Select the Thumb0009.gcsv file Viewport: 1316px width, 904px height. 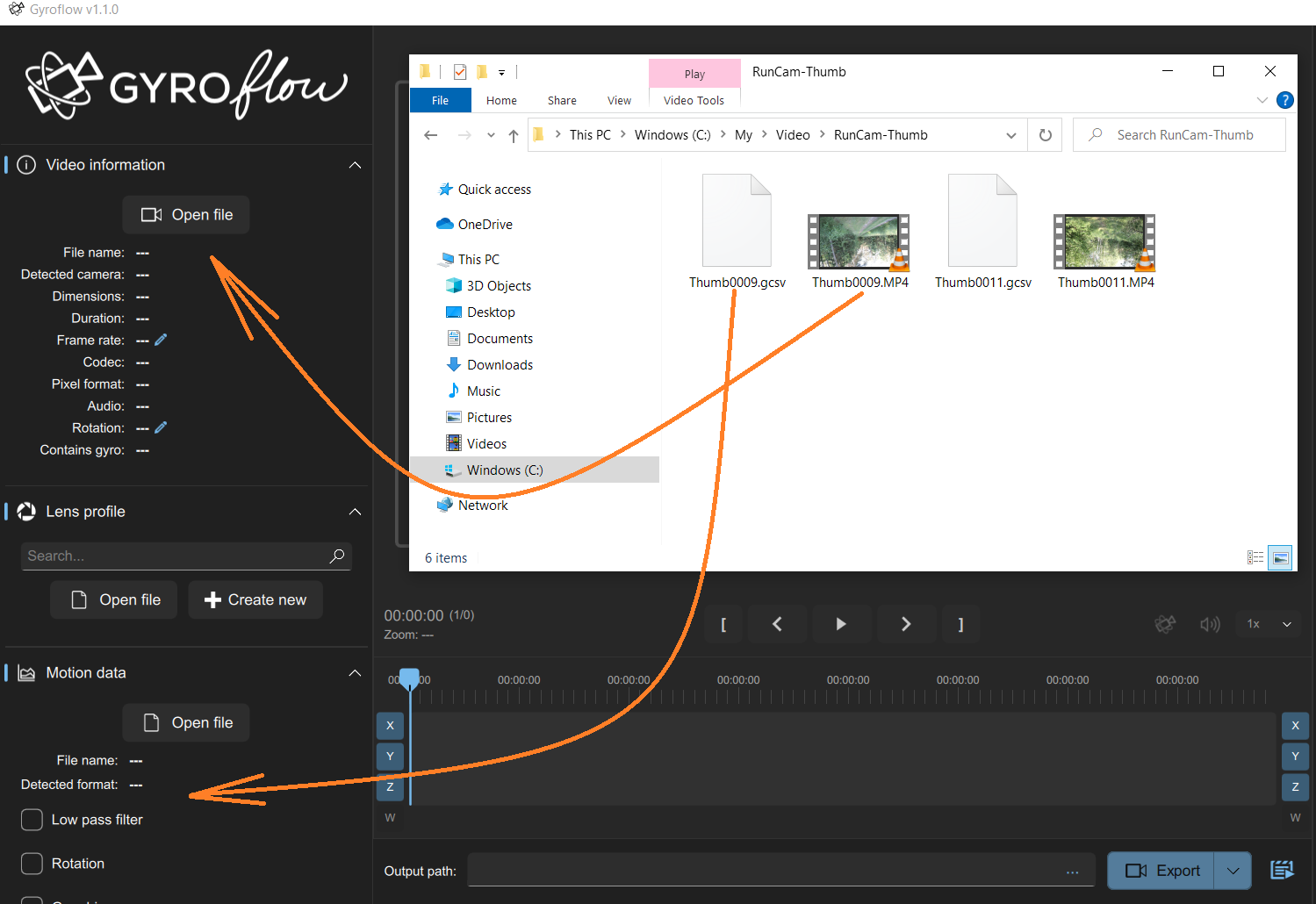(x=737, y=232)
